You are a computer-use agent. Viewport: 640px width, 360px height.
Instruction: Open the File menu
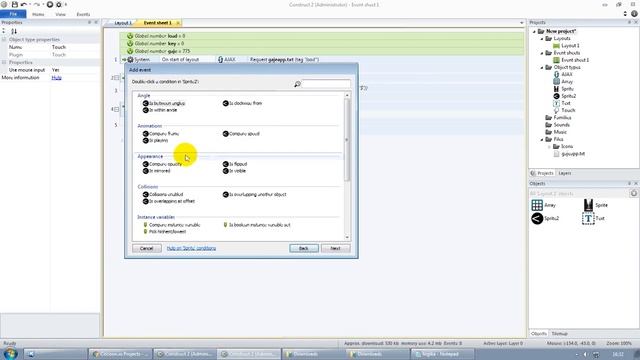(x=13, y=14)
